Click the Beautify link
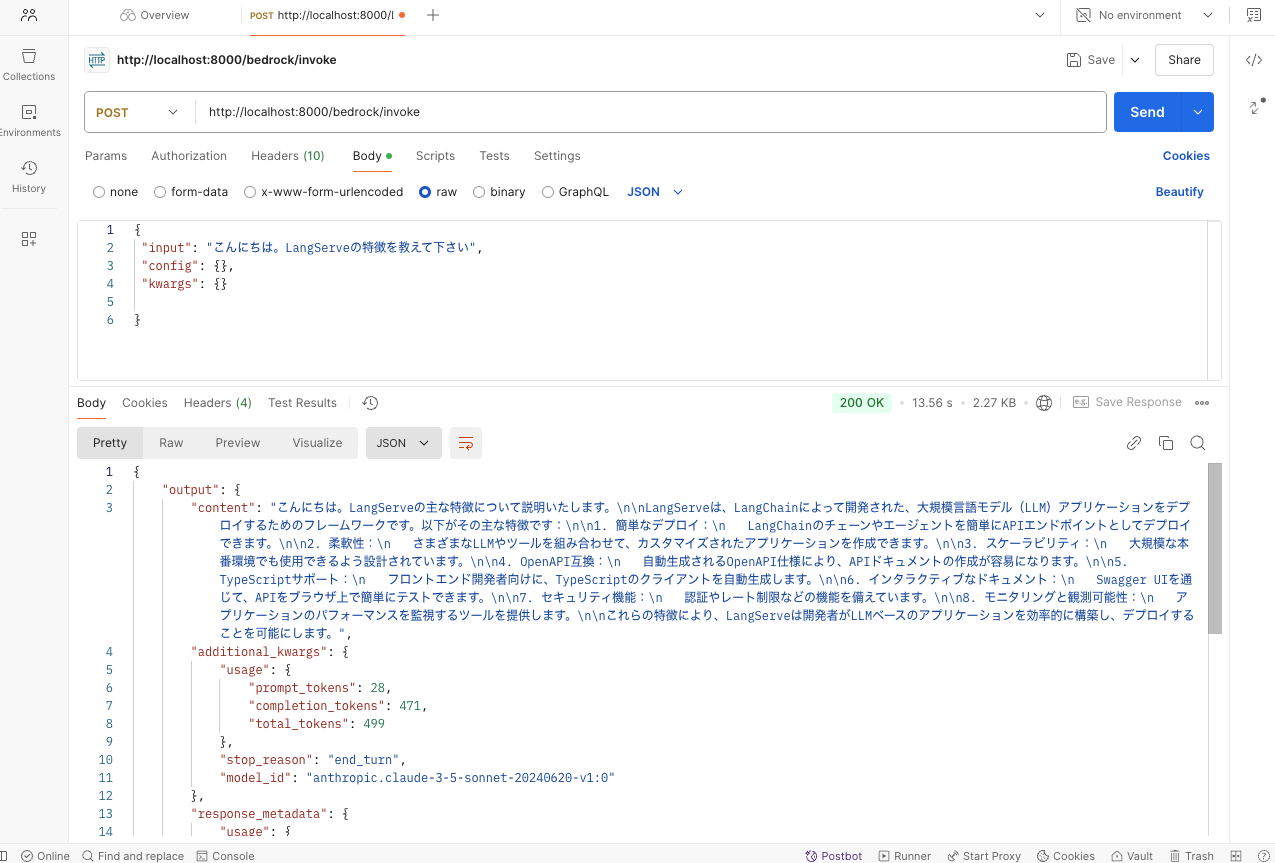 (x=1179, y=192)
